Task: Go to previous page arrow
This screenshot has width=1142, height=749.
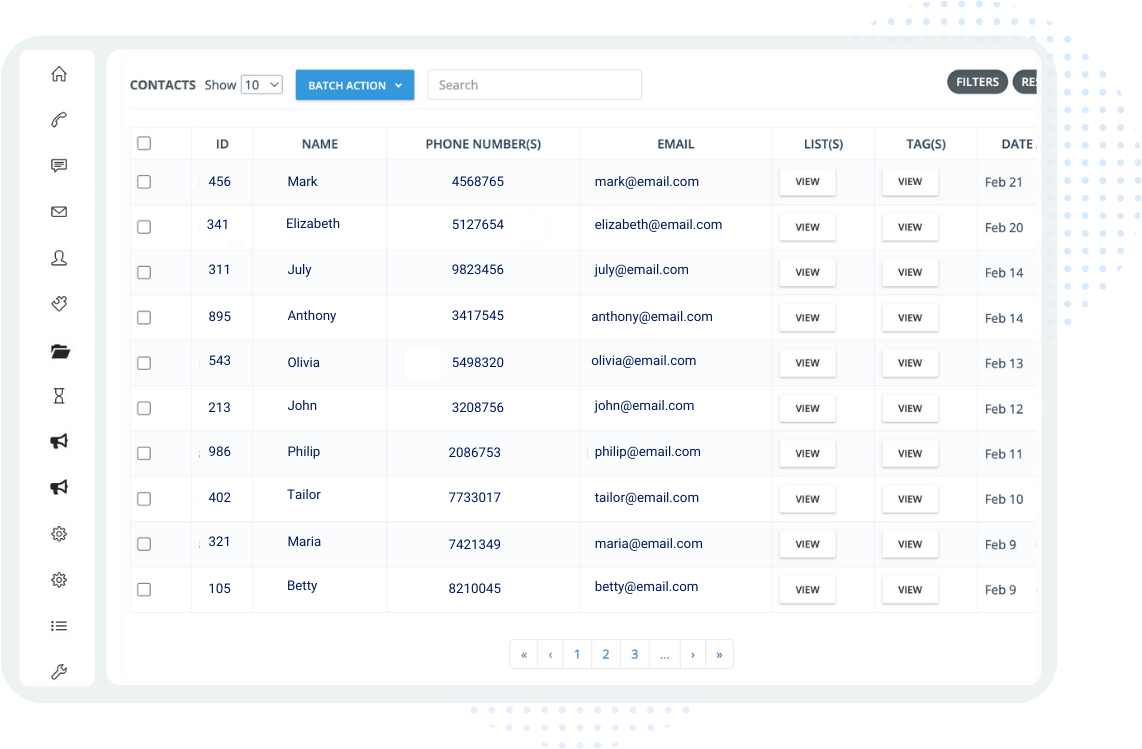Action: [551, 654]
